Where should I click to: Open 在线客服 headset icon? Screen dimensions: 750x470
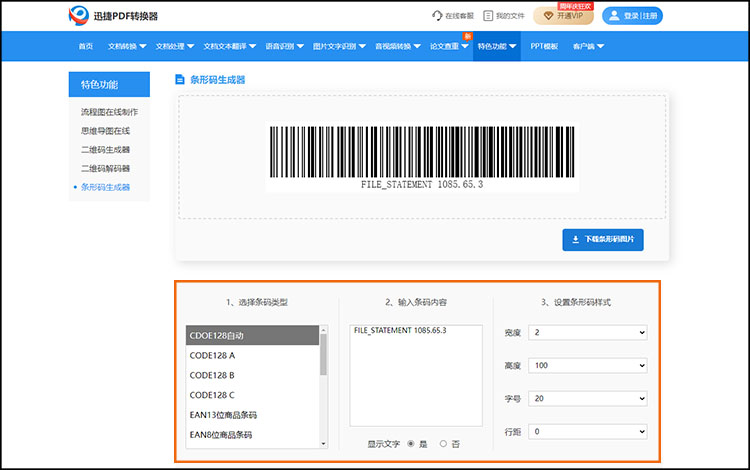437,15
